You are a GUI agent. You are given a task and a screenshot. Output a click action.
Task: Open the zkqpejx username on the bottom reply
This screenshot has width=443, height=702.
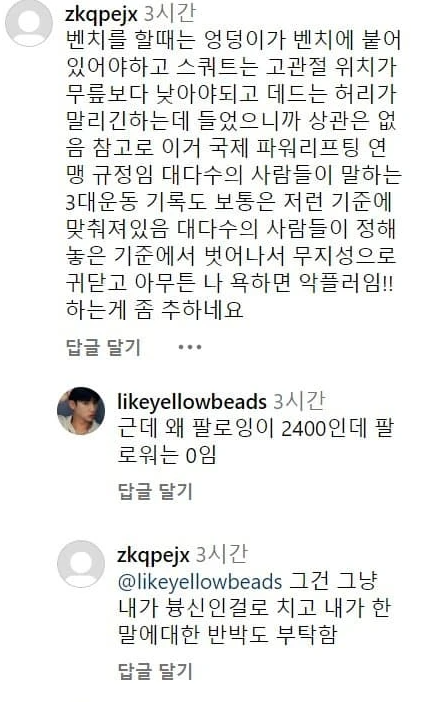pos(153,555)
